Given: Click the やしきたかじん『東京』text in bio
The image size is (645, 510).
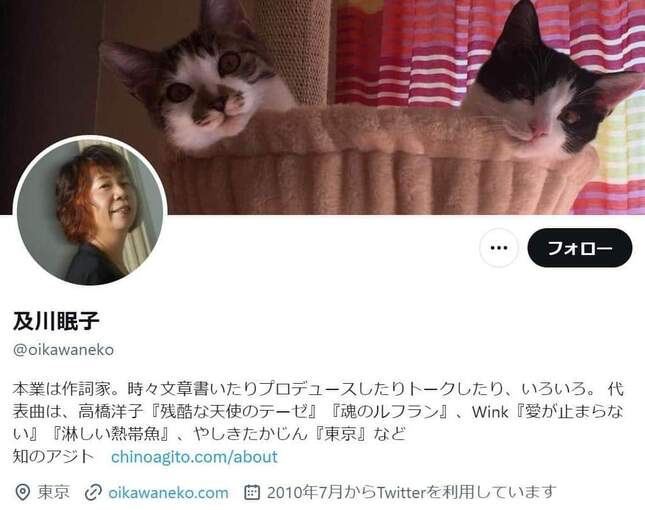Looking at the screenshot, I should 300,434.
